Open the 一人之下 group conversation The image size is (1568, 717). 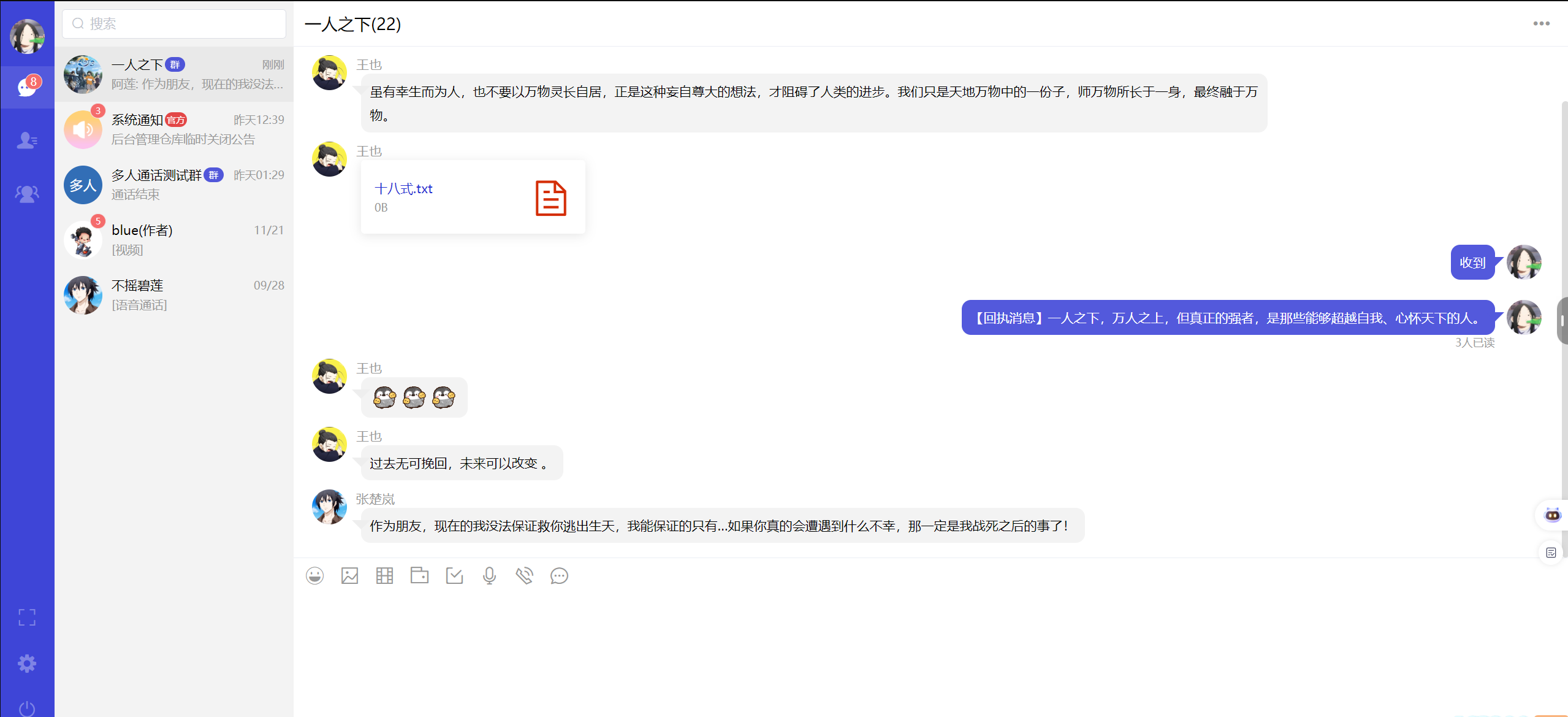[174, 74]
